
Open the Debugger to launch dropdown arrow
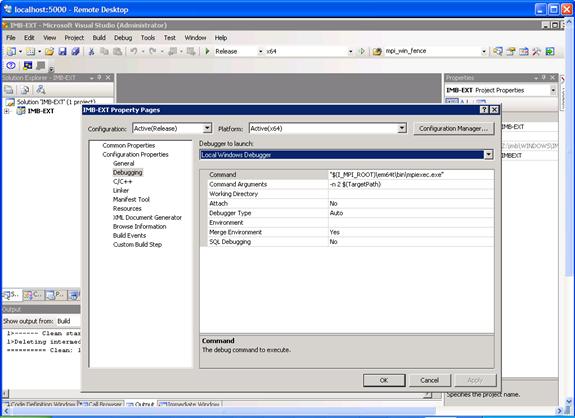488,155
